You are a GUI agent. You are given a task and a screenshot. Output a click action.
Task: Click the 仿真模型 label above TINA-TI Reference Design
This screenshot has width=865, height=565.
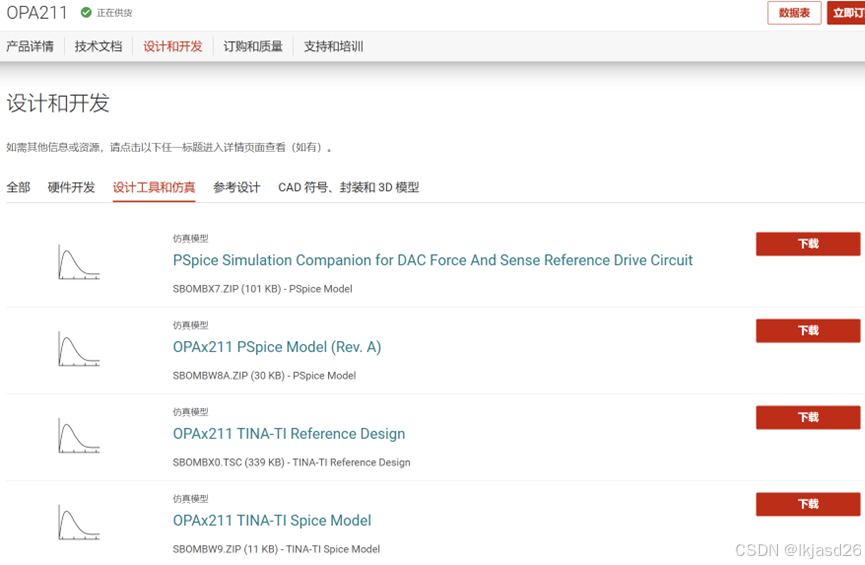click(190, 412)
